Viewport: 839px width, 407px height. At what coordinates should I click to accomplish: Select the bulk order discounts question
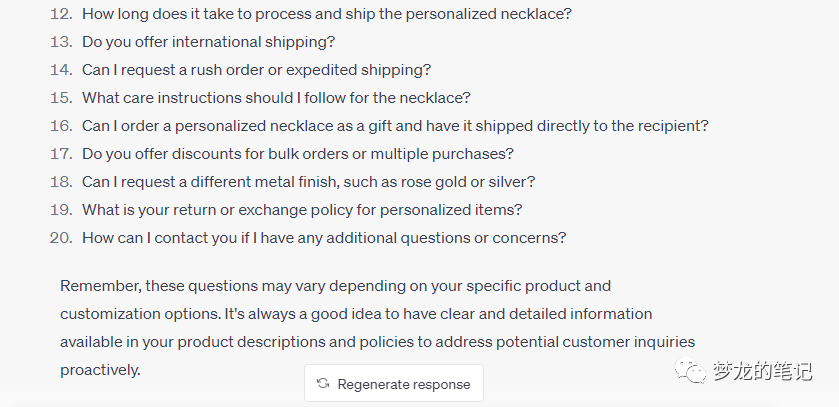(x=298, y=154)
